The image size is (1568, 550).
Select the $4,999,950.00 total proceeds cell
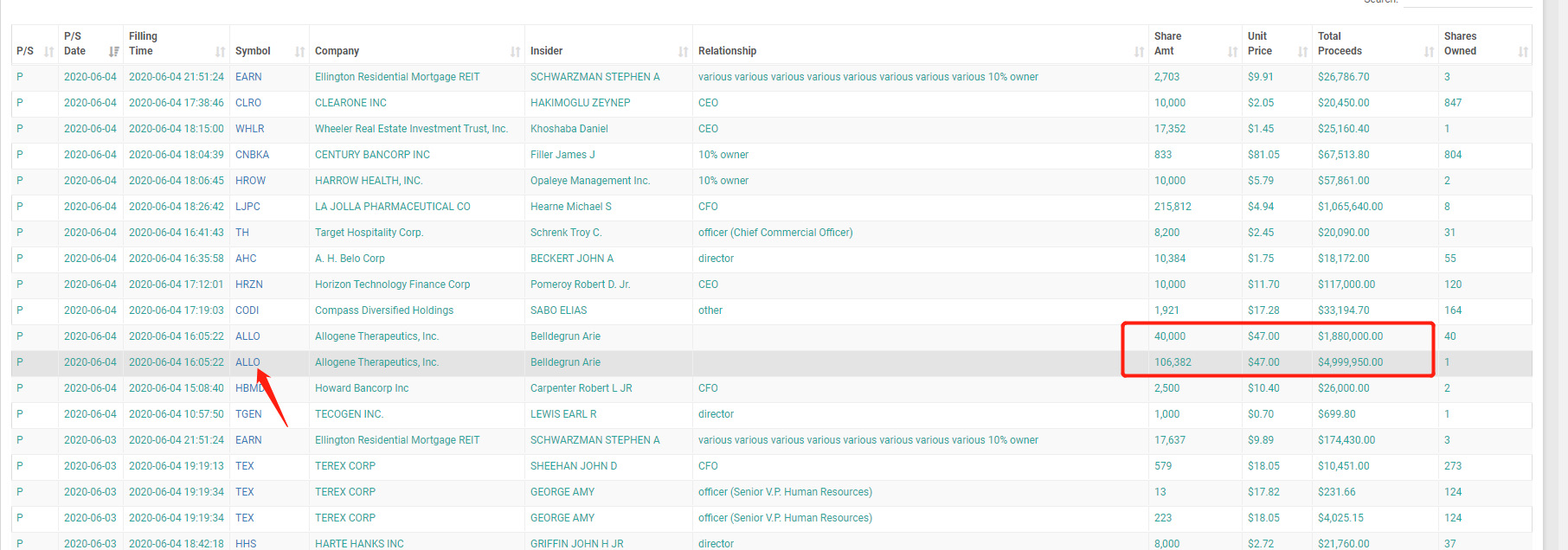pos(1350,362)
